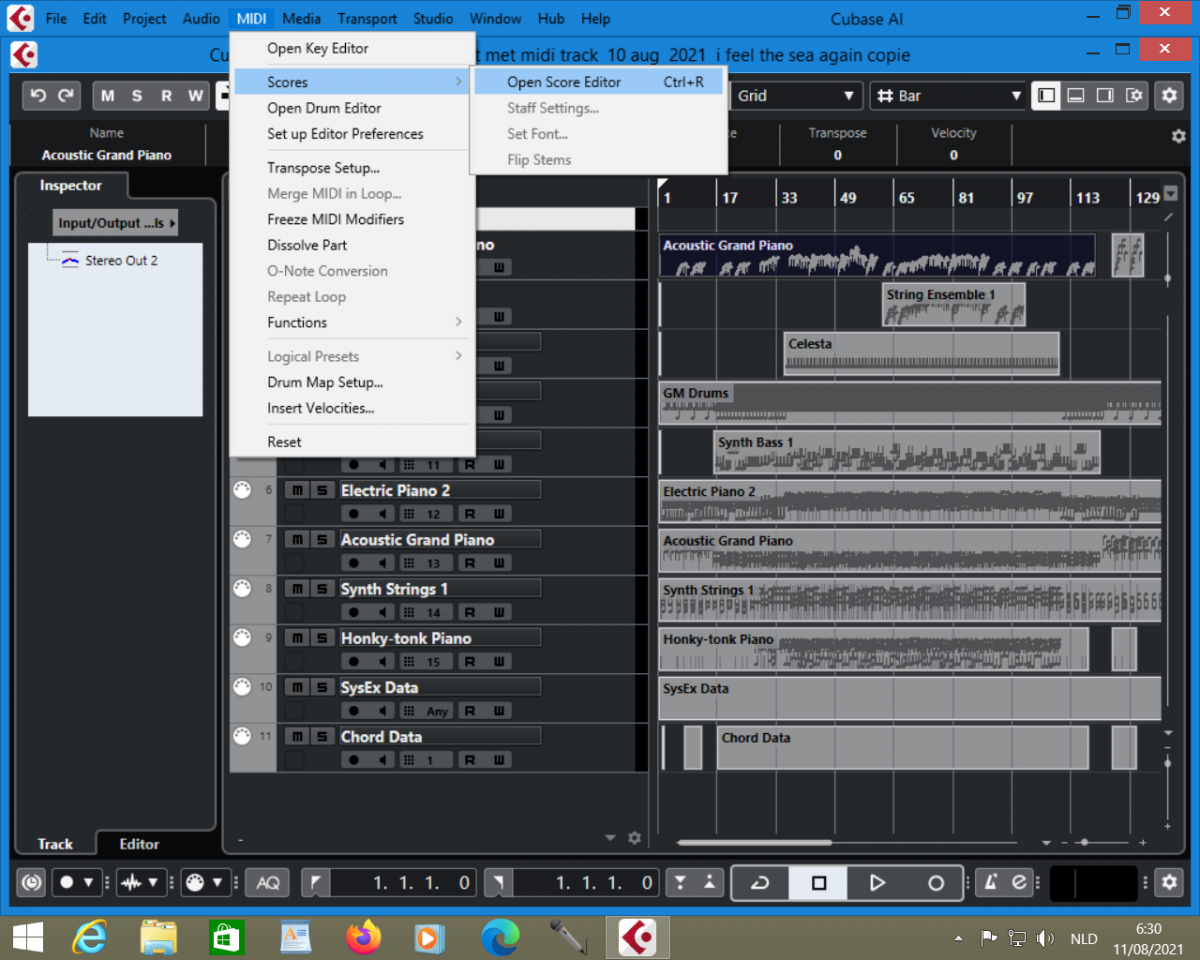Solo the Synth Strings 1 track
The image size is (1200, 960).
(321, 589)
